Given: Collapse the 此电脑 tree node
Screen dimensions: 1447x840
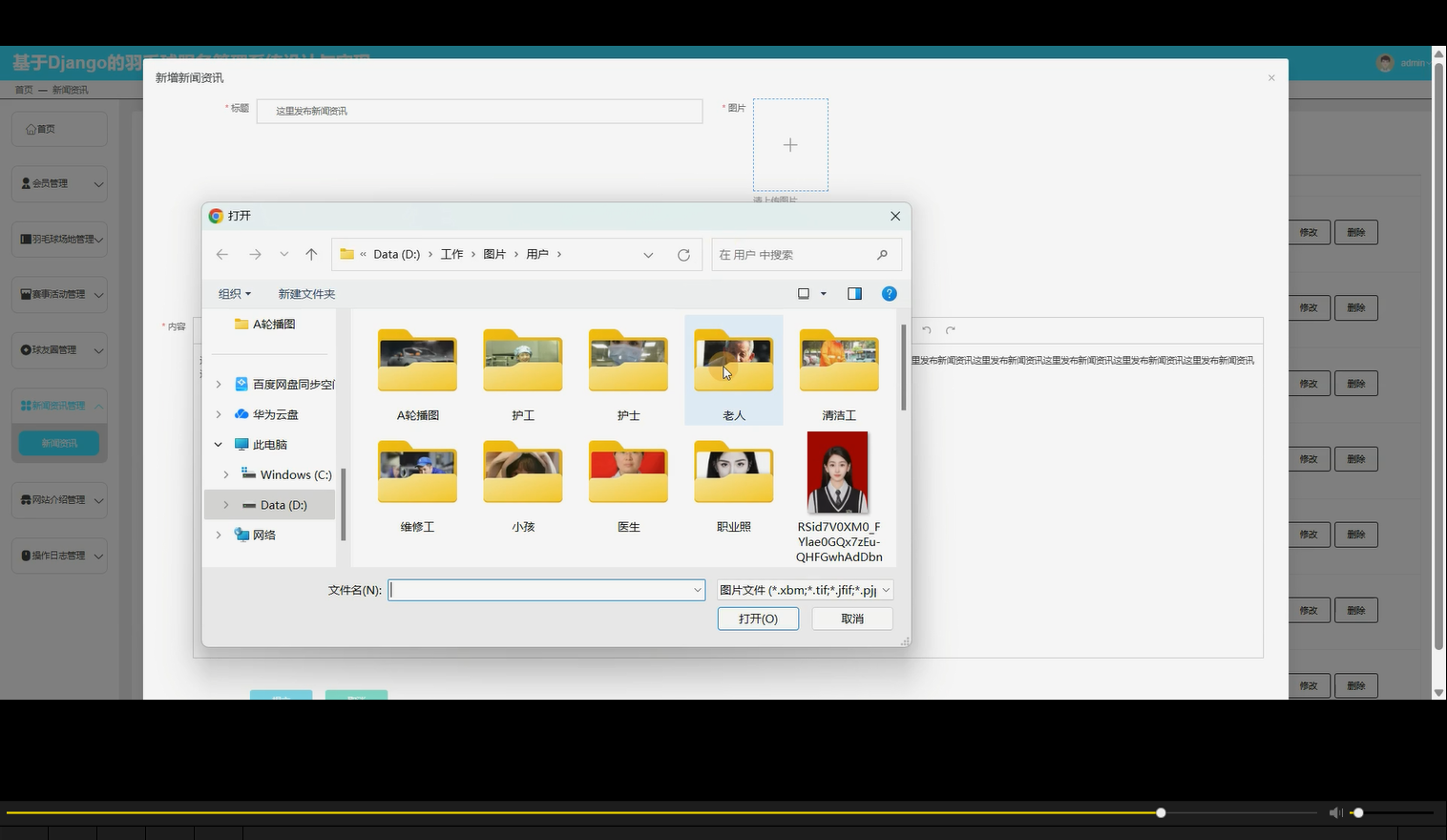Looking at the screenshot, I should point(219,445).
